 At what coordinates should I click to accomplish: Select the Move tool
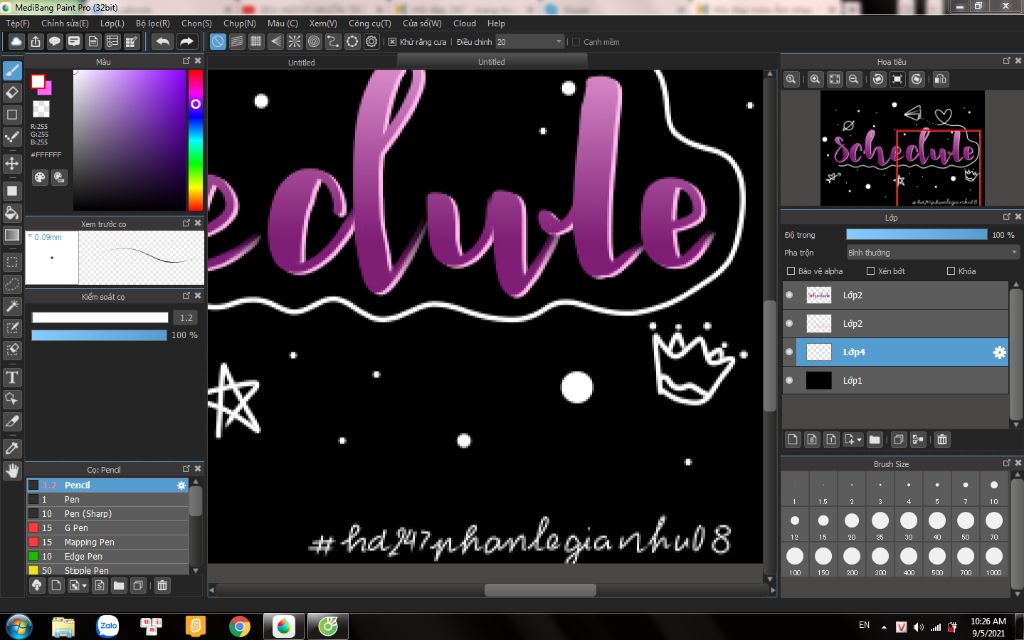[x=12, y=163]
